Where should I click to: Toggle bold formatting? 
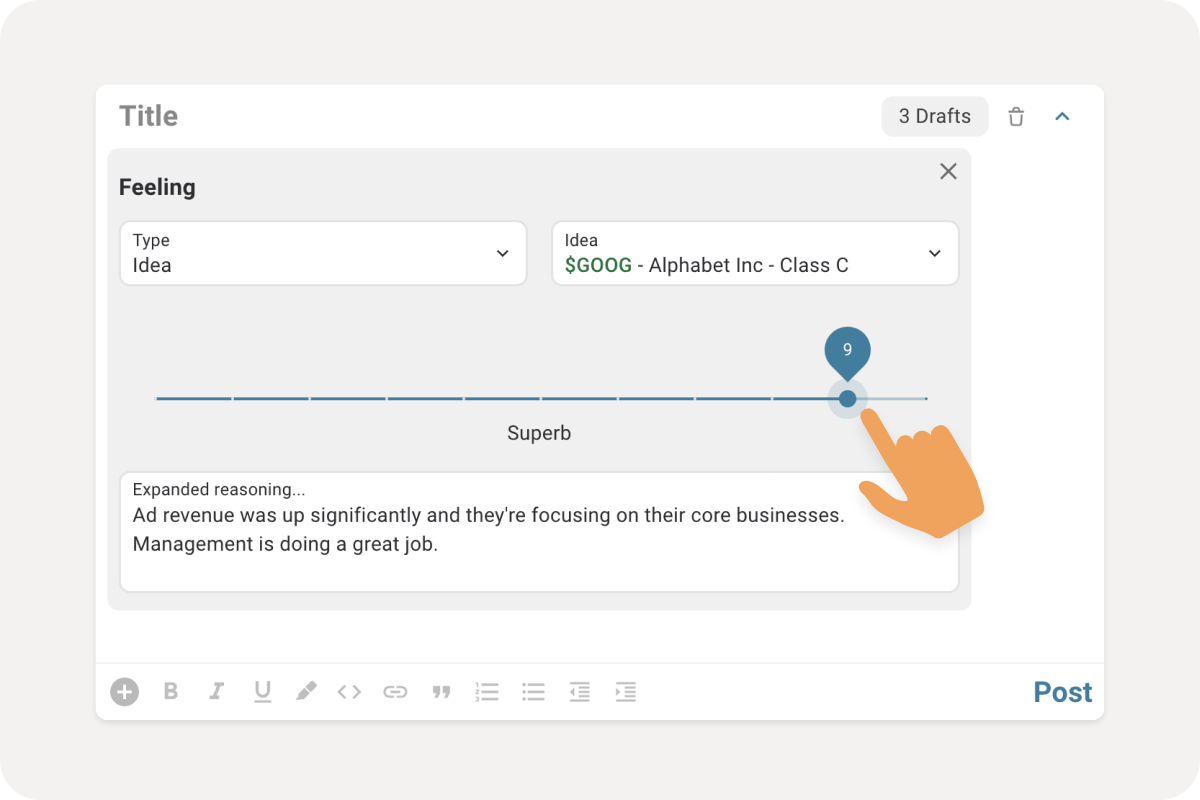tap(171, 691)
